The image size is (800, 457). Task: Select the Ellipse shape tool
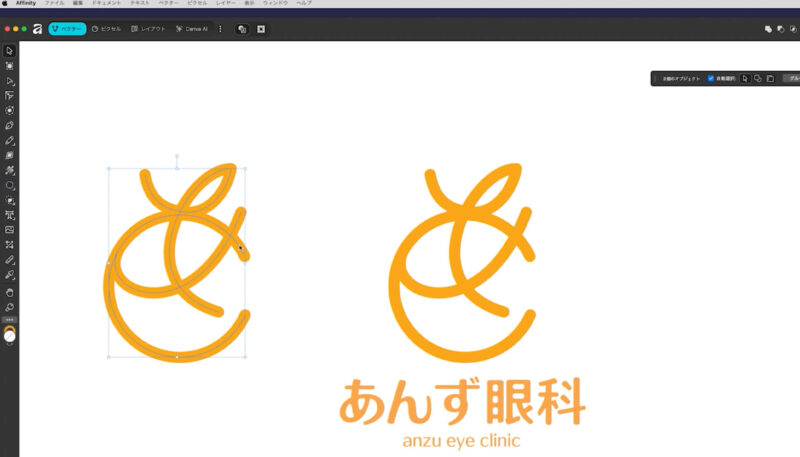[x=9, y=185]
